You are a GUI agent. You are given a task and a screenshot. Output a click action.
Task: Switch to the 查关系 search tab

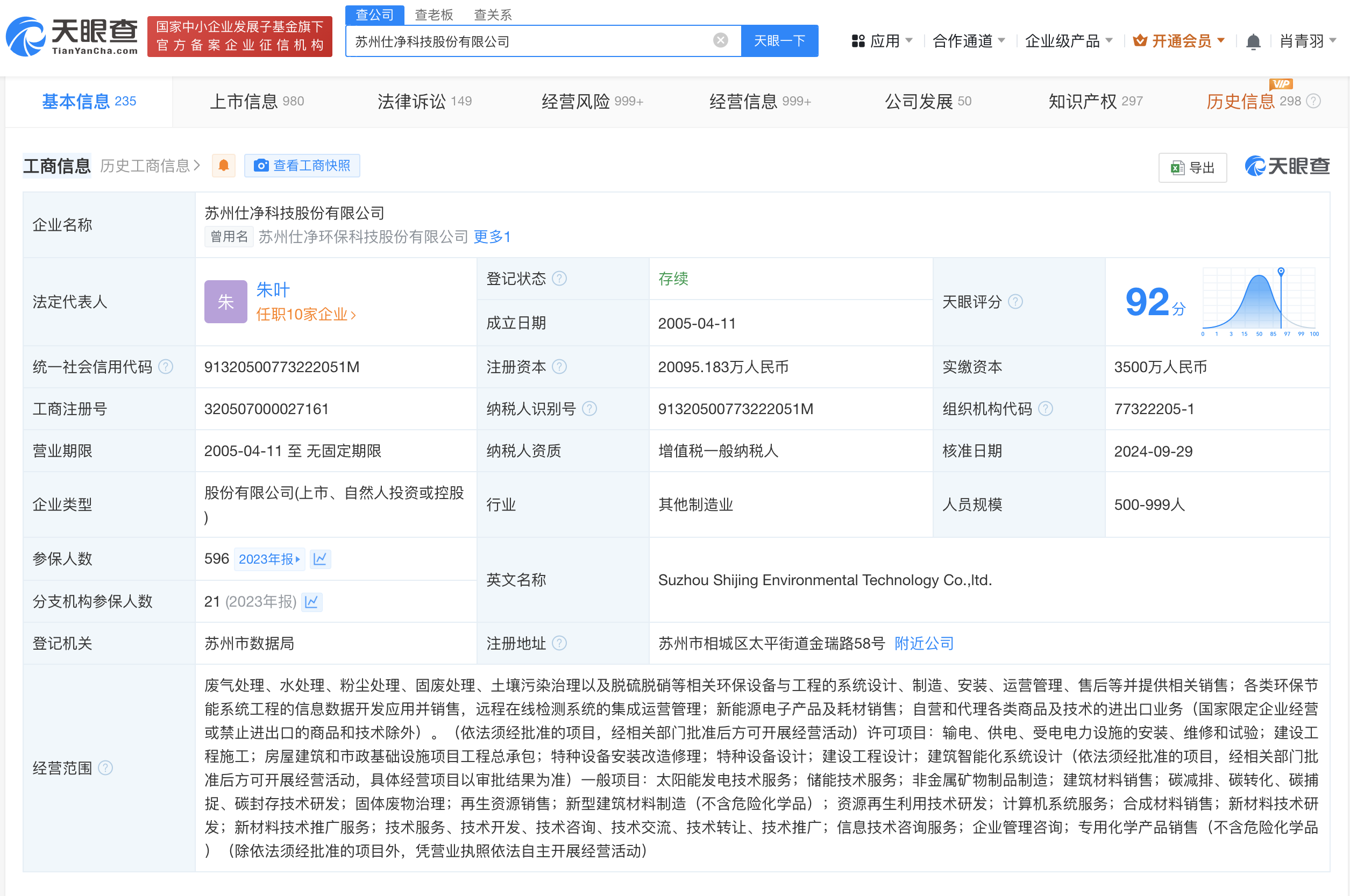(493, 15)
